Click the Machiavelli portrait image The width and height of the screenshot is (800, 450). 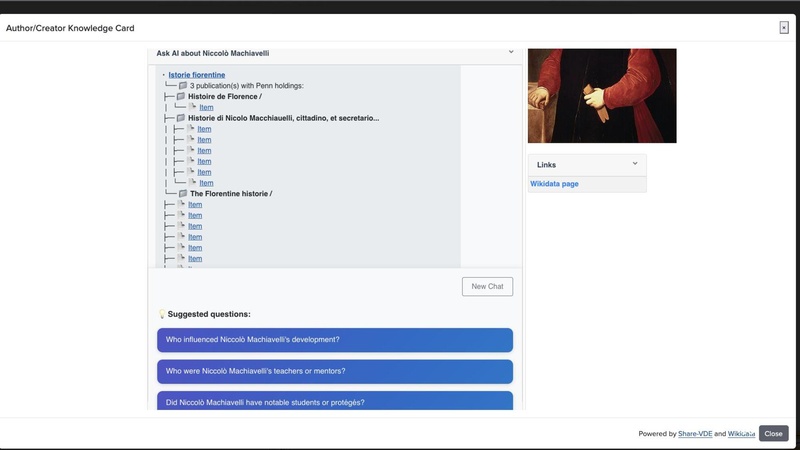(x=602, y=95)
